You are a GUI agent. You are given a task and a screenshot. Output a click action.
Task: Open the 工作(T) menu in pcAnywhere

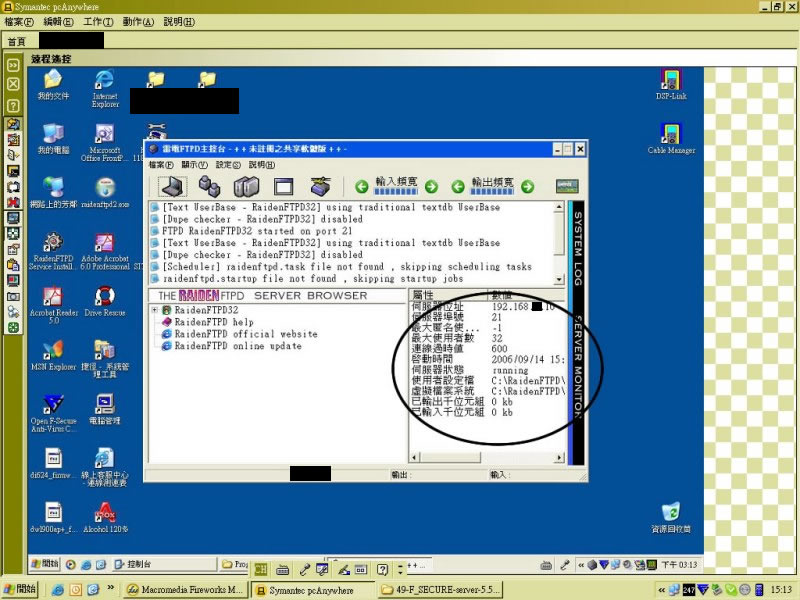[x=98, y=22]
